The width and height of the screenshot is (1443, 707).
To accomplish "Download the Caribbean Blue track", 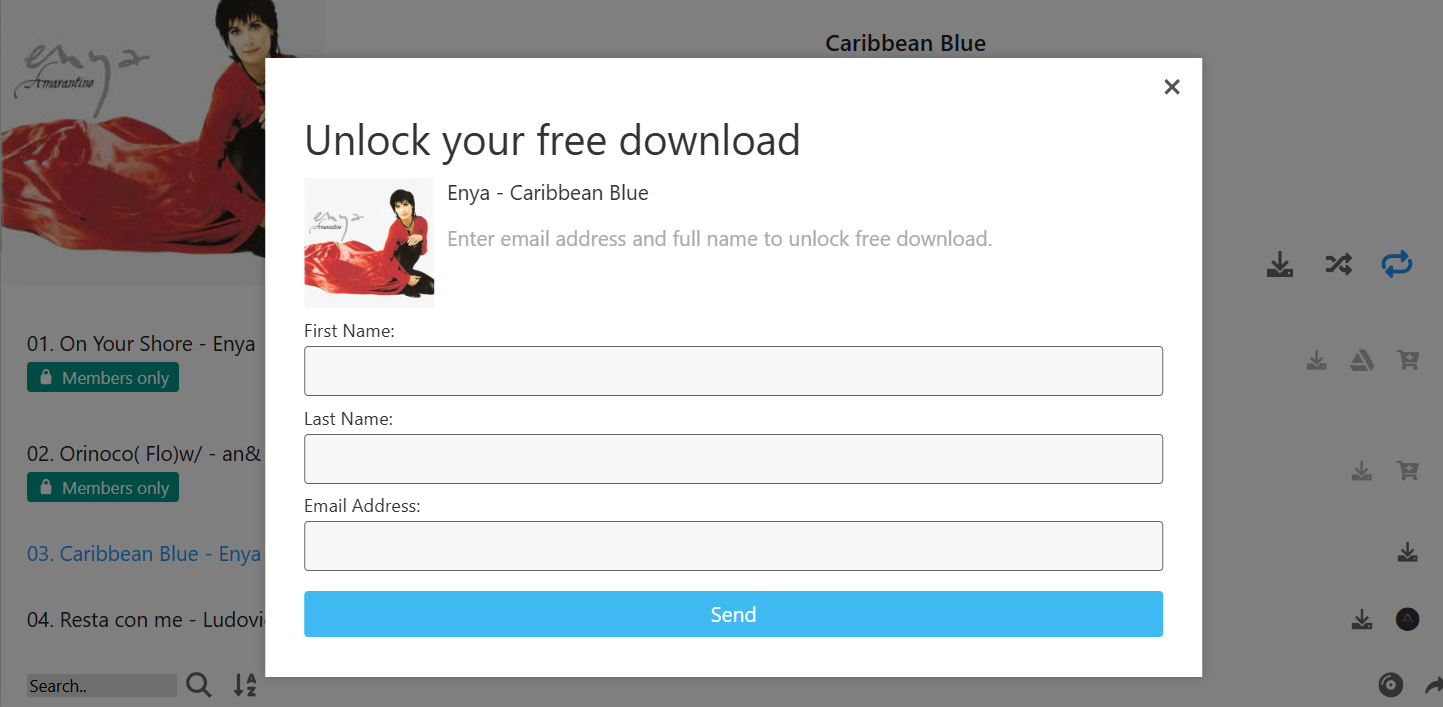I will click(x=1407, y=552).
